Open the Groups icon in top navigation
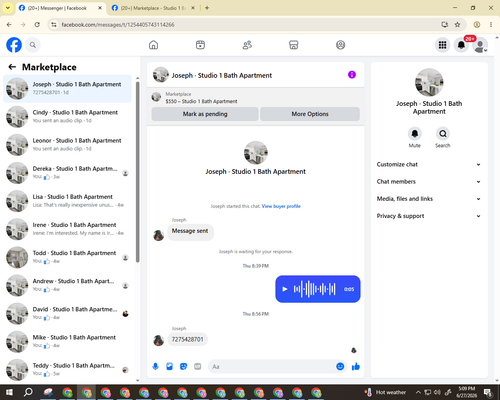Screen dimensions: 500x400 click(x=340, y=45)
